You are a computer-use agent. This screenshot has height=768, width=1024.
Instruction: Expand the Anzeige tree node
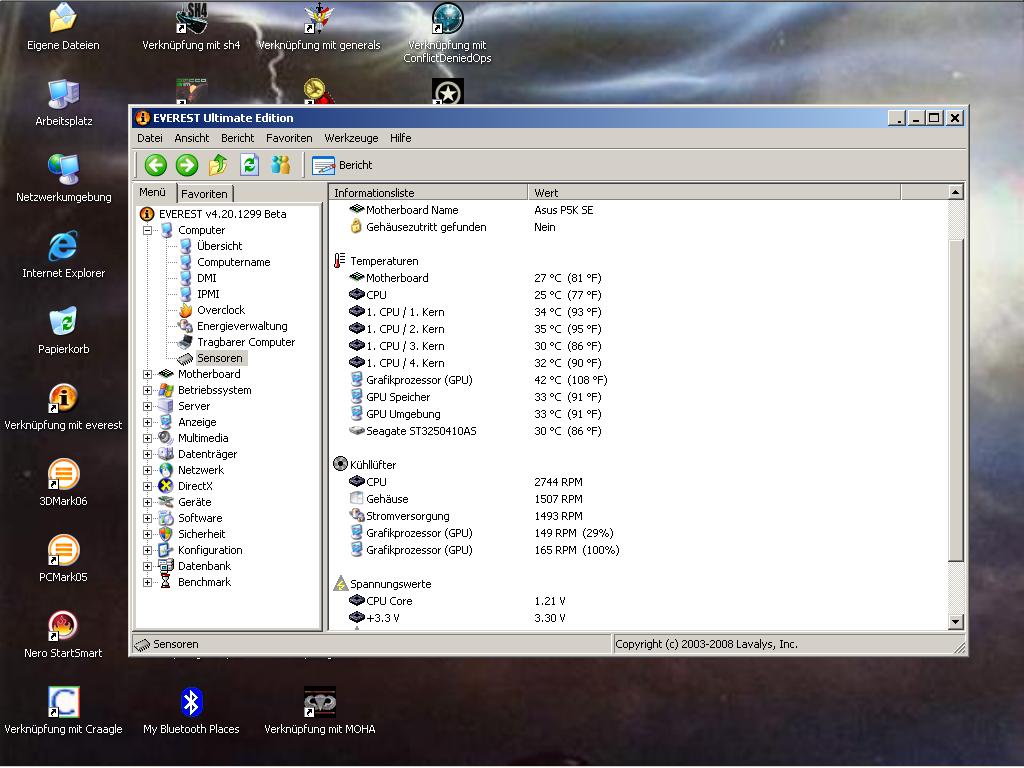(148, 423)
